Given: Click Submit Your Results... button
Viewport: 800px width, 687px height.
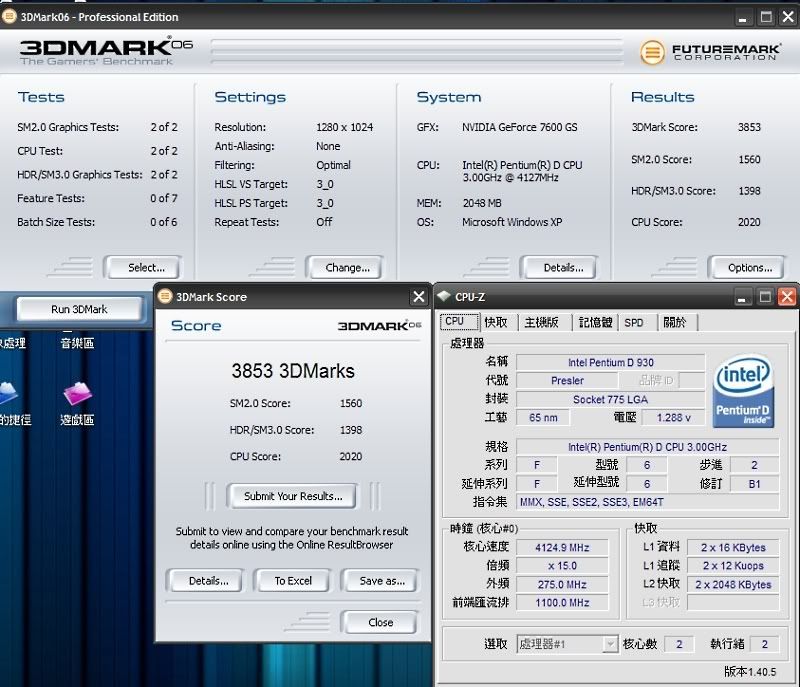Looking at the screenshot, I should point(292,496).
